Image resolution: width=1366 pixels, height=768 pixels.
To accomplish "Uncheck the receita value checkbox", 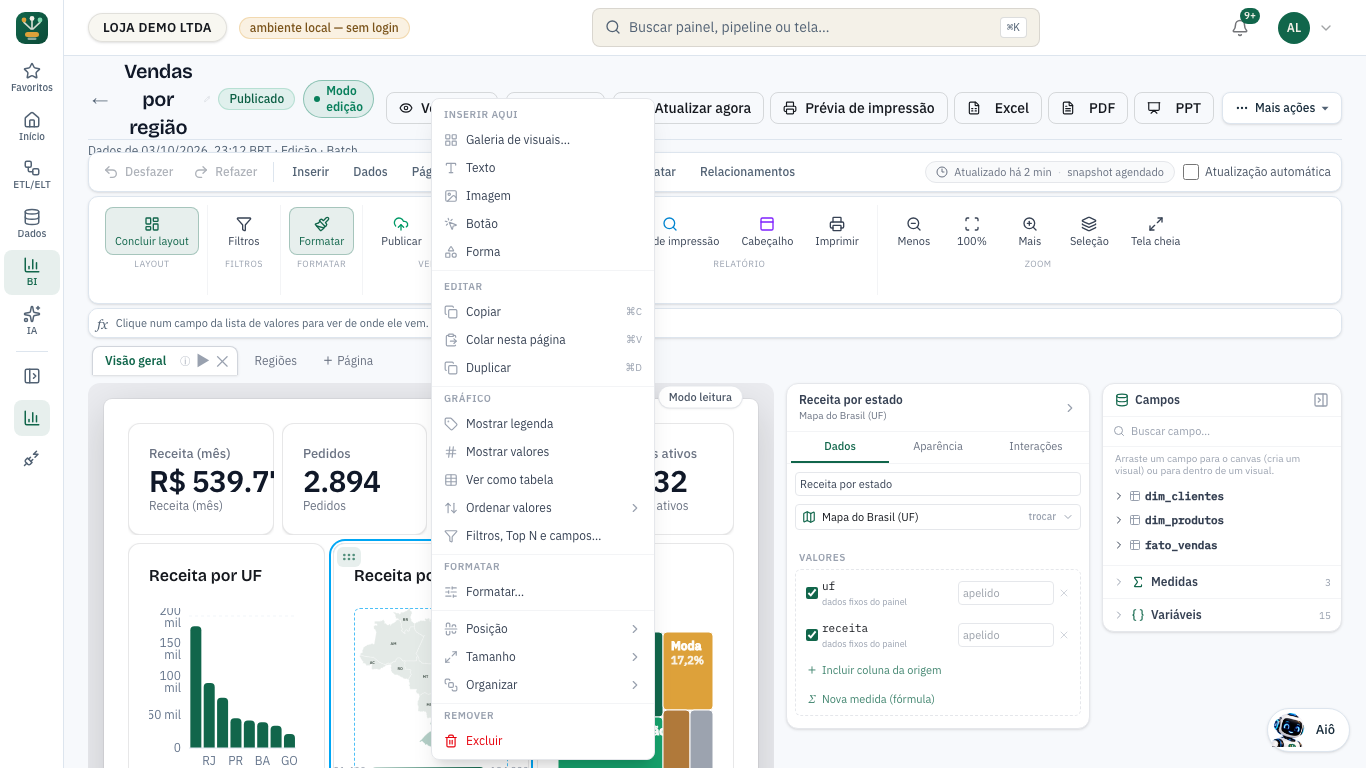I will tap(812, 635).
